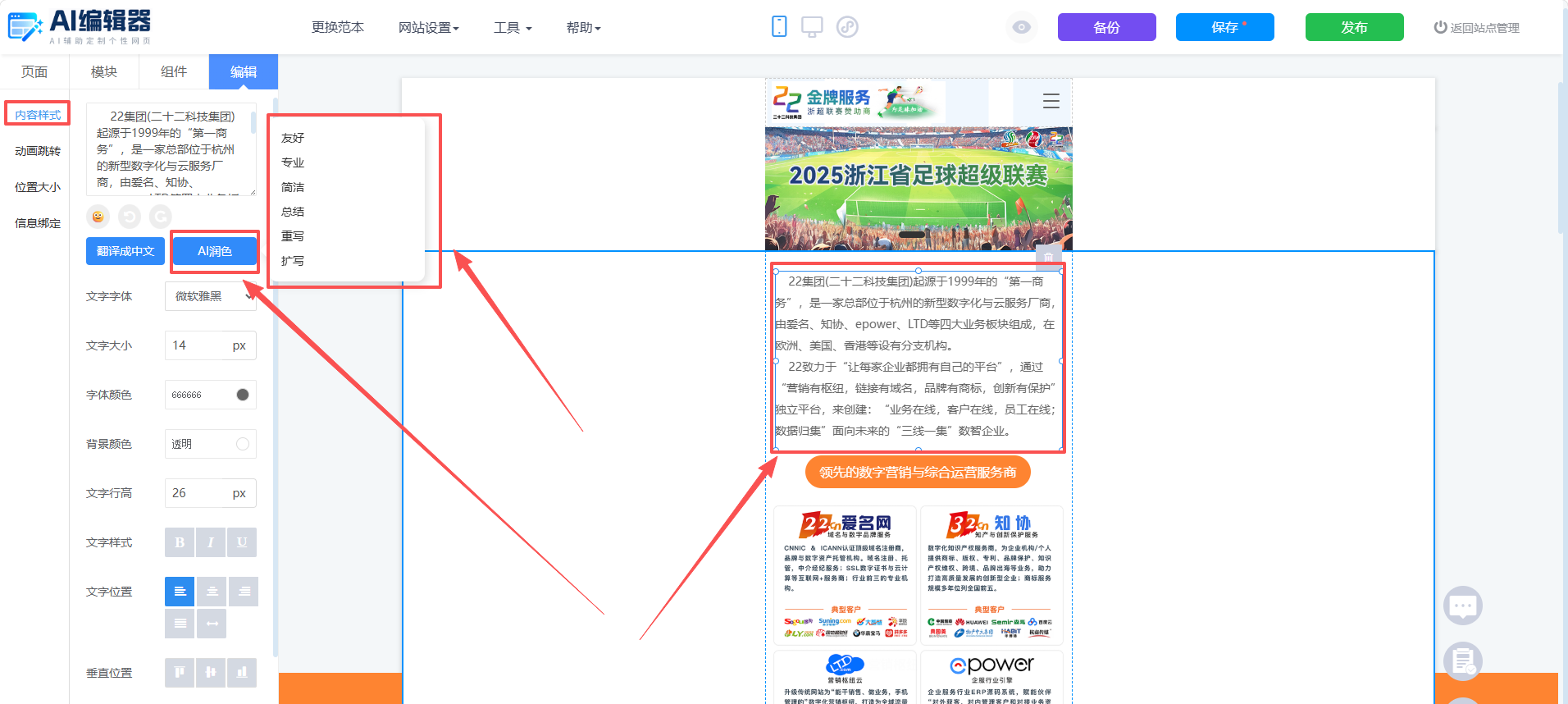This screenshot has height=704, width=1568.
Task: Toggle underline text style
Action: coord(242,542)
